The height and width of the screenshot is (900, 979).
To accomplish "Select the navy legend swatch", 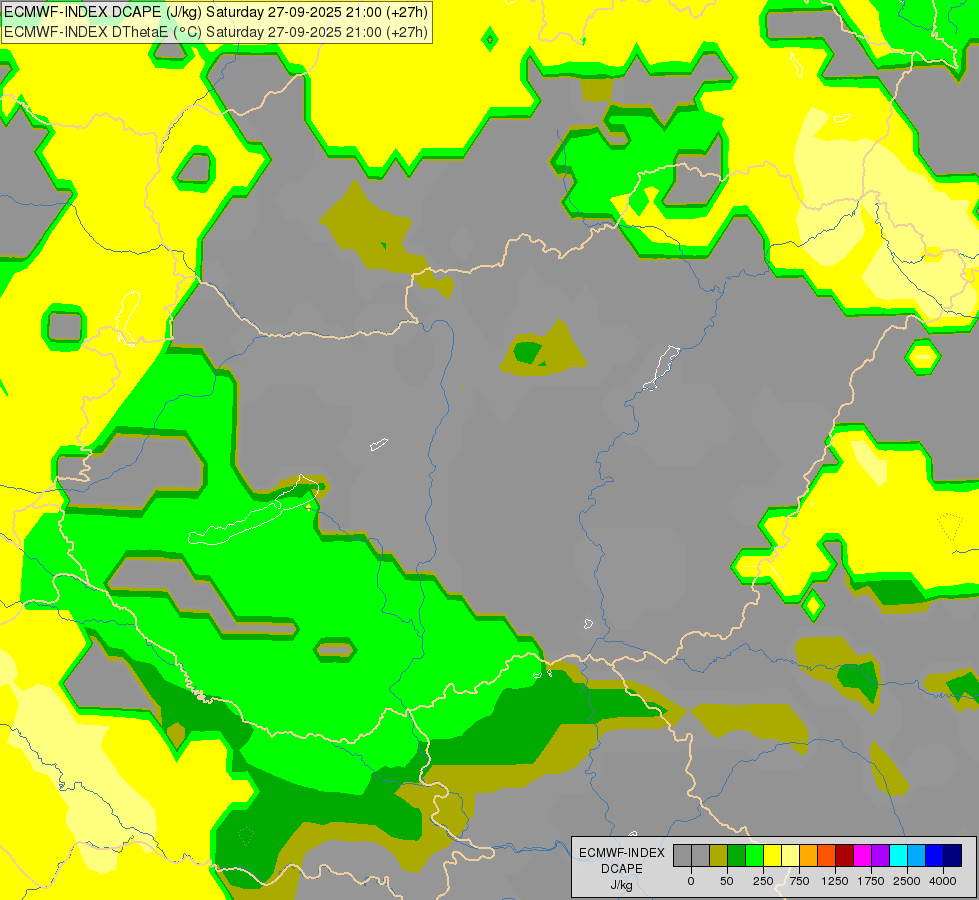I will coord(953,855).
